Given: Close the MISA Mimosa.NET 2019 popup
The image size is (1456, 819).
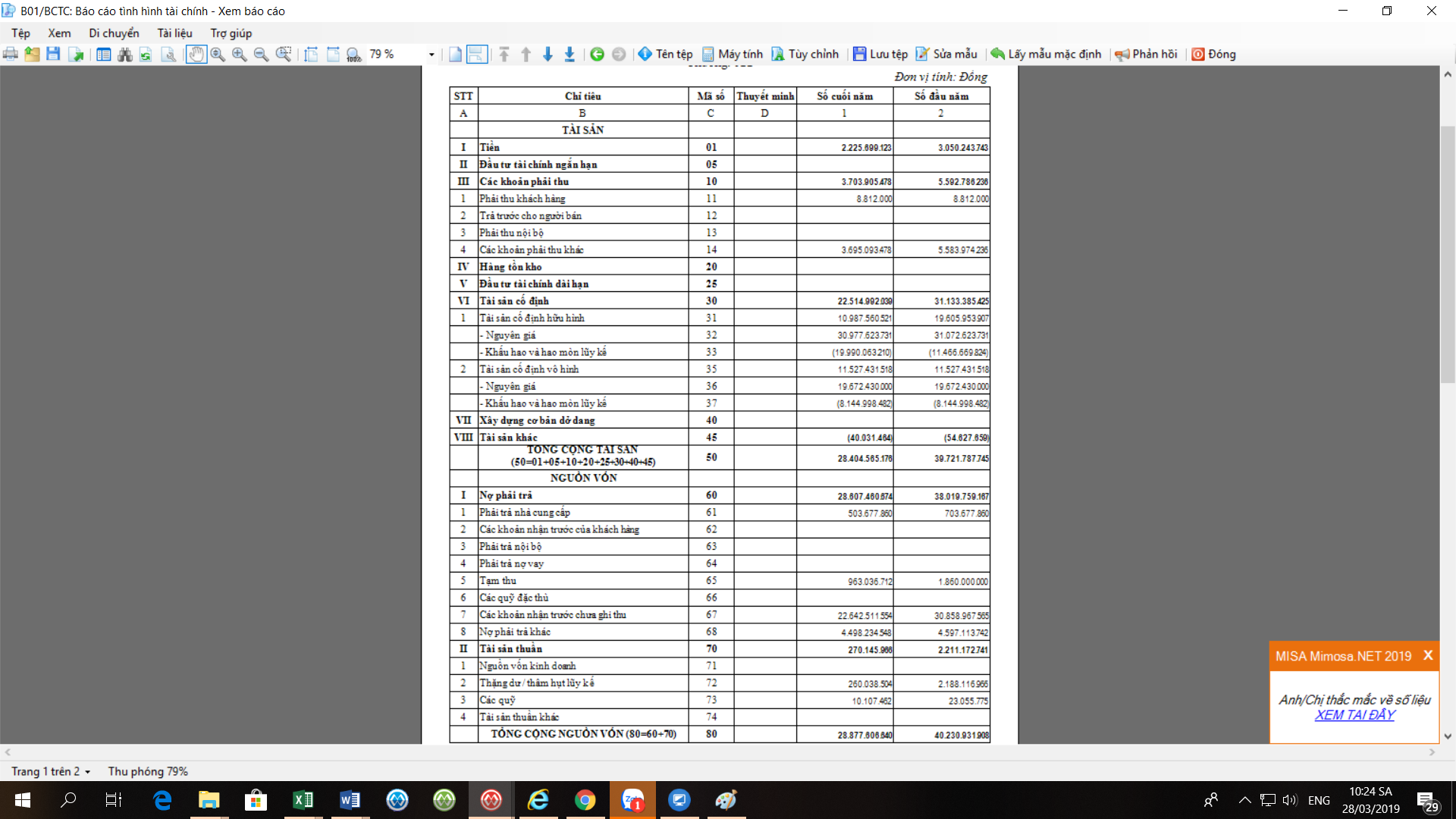Looking at the screenshot, I should [1428, 655].
